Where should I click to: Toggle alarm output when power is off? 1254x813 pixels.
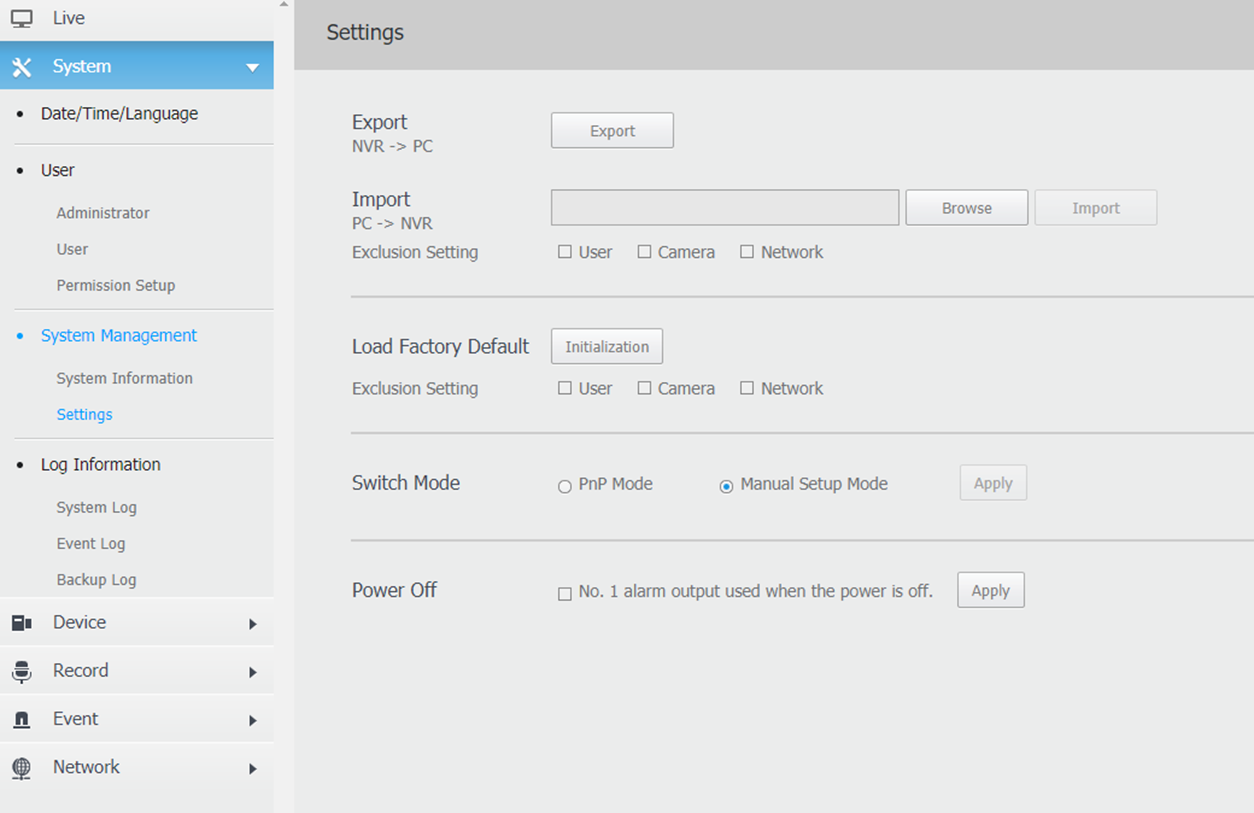click(x=565, y=594)
